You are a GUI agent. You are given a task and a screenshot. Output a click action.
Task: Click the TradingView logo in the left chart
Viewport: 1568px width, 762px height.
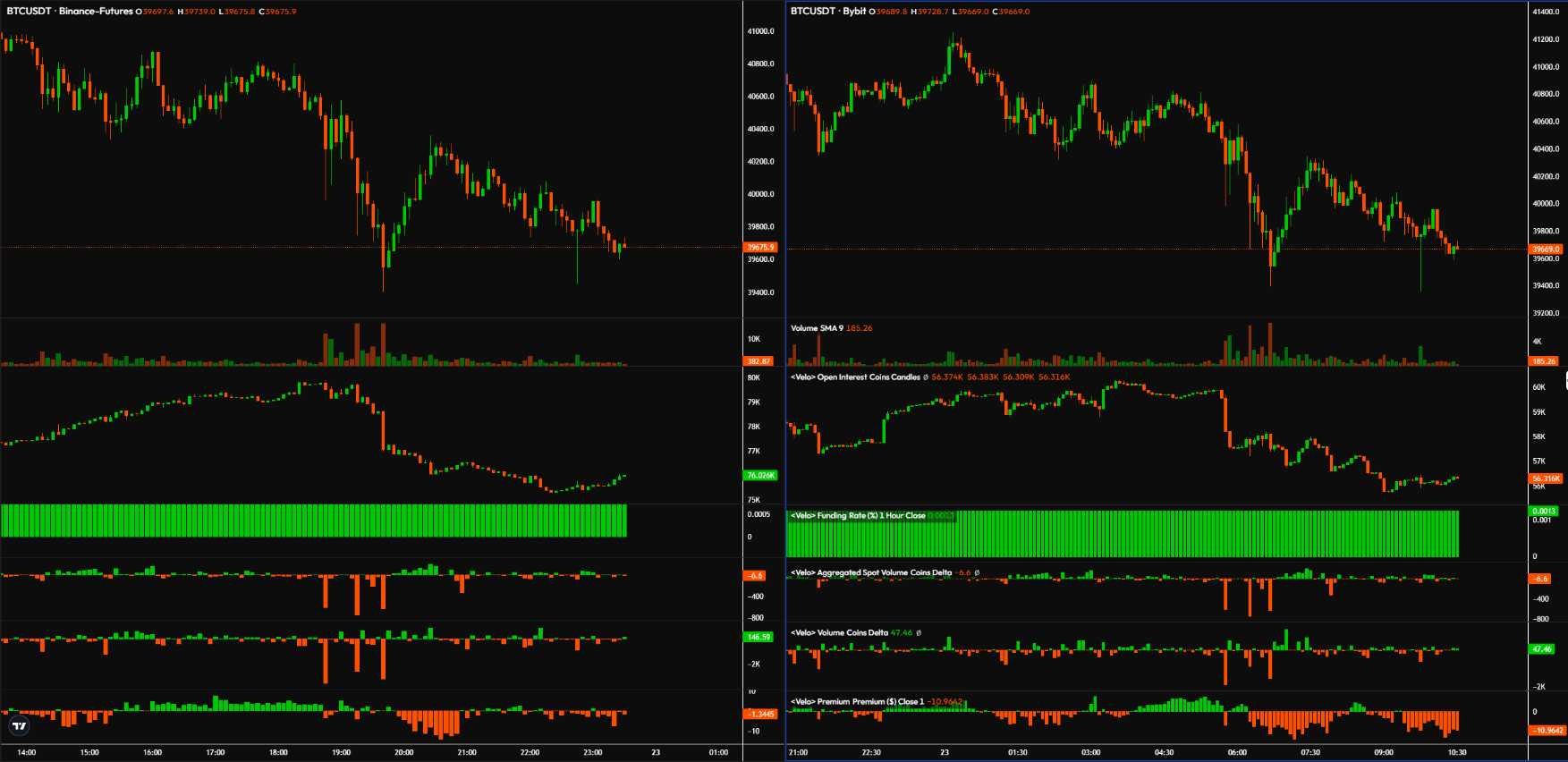pyautogui.click(x=19, y=725)
